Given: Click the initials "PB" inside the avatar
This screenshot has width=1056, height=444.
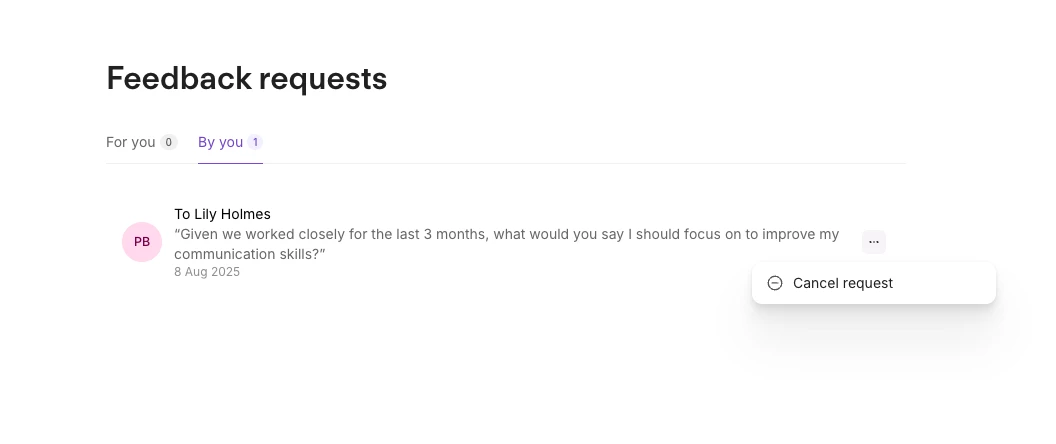Looking at the screenshot, I should click(x=142, y=242).
